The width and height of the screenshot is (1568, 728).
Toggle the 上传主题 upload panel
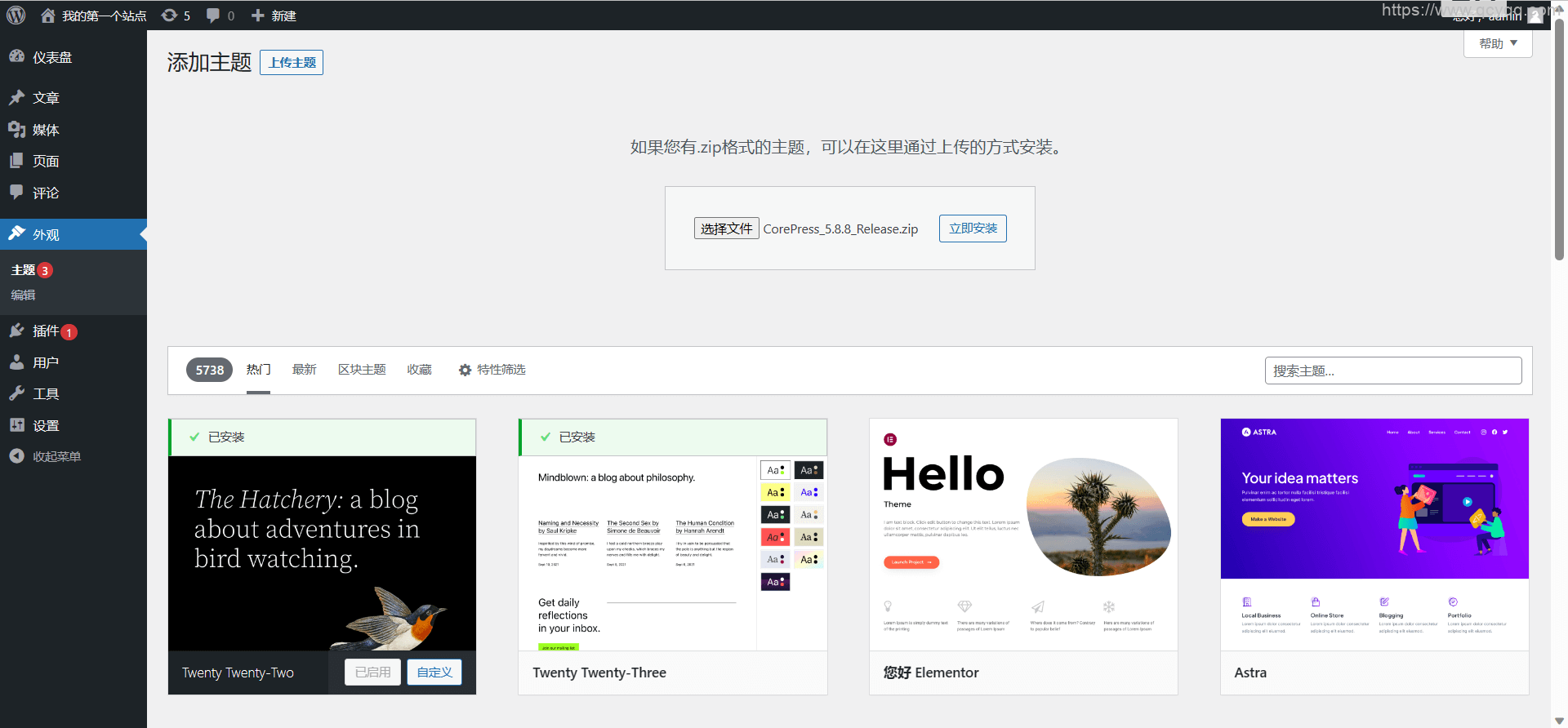point(292,62)
